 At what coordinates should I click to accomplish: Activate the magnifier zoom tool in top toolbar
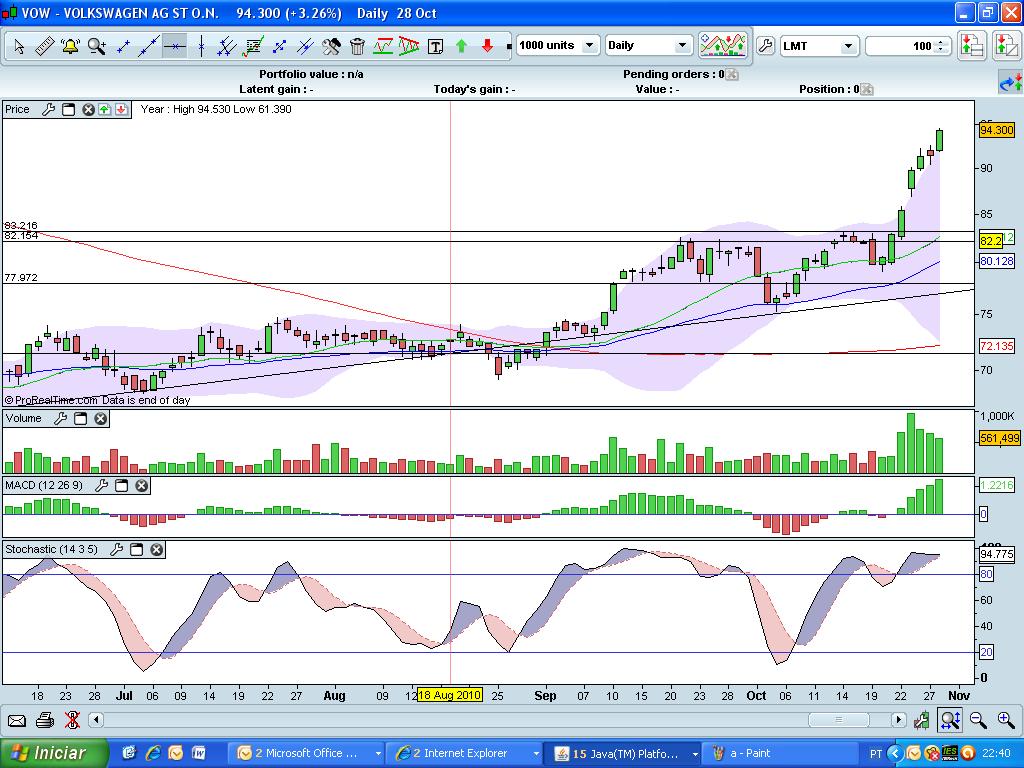click(97, 46)
